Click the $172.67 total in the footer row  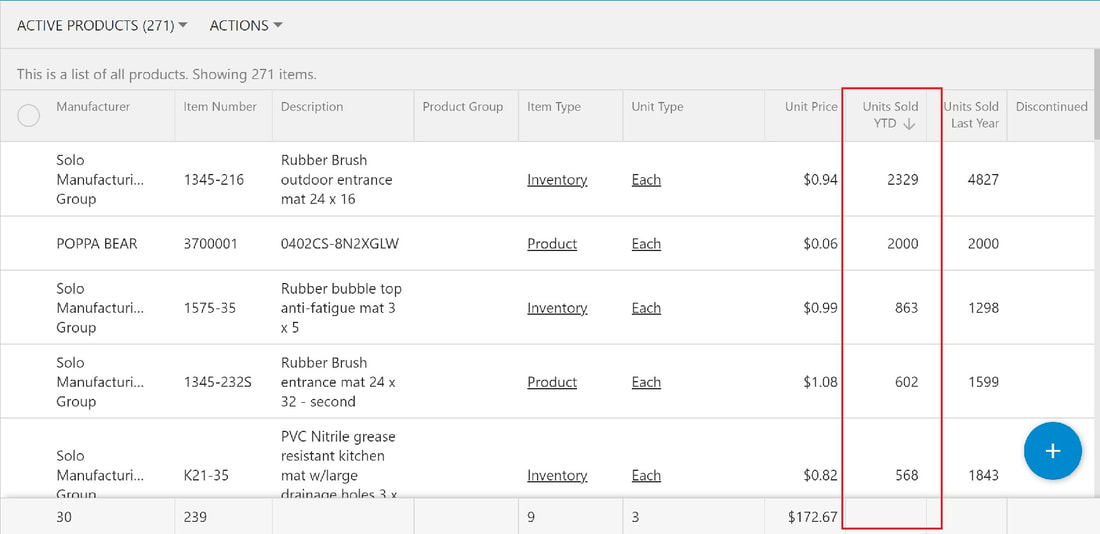coord(812,517)
